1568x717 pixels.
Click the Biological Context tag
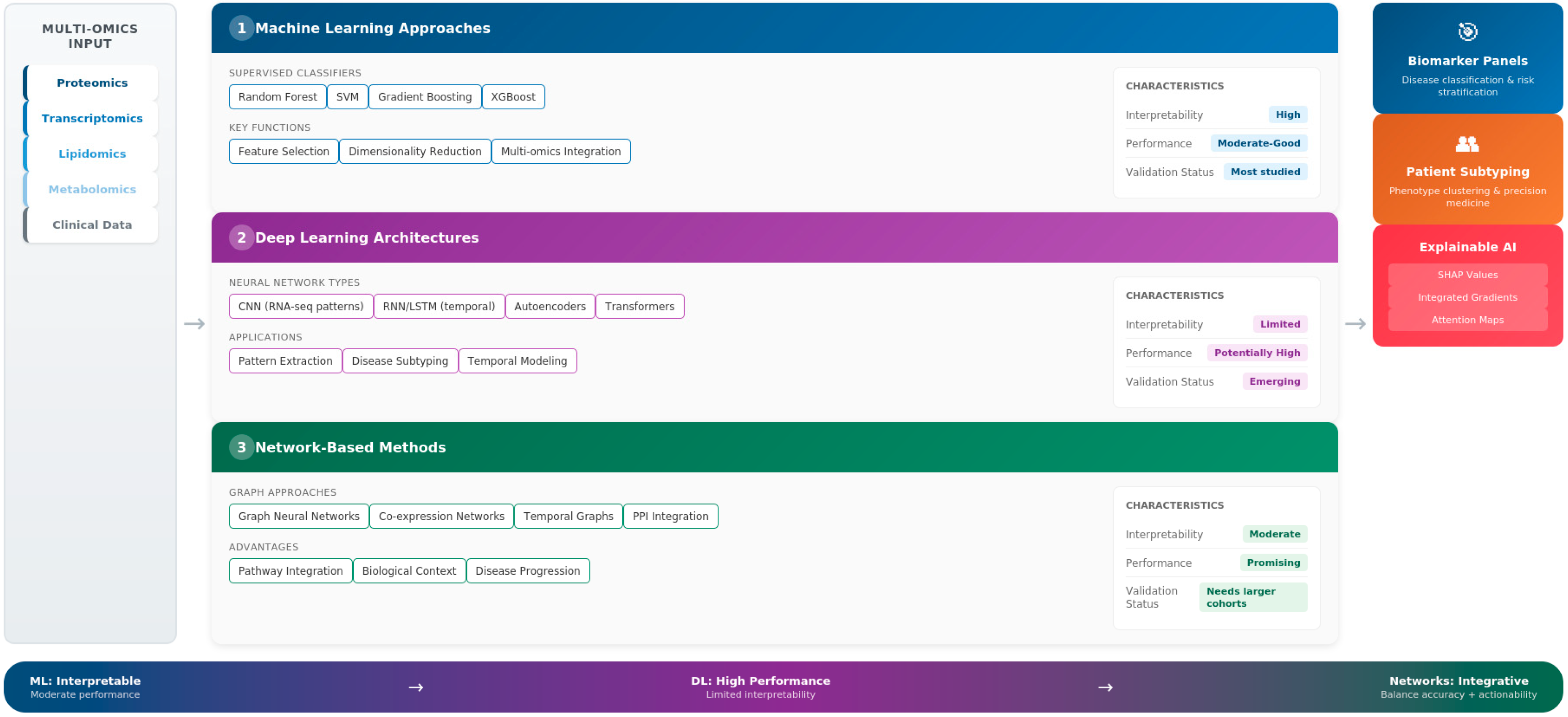[409, 571]
